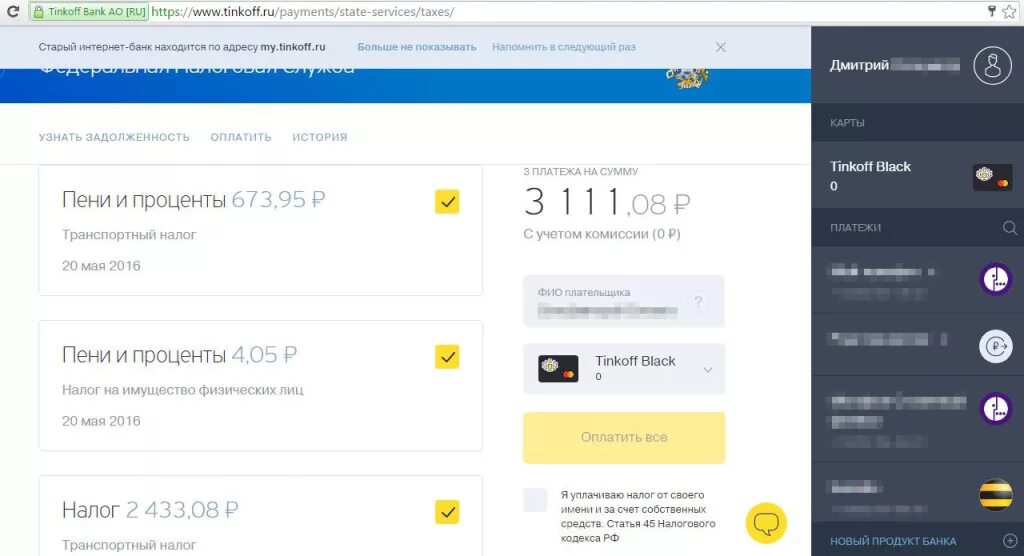
Task: Open the user profile avatar icon
Action: point(992,65)
